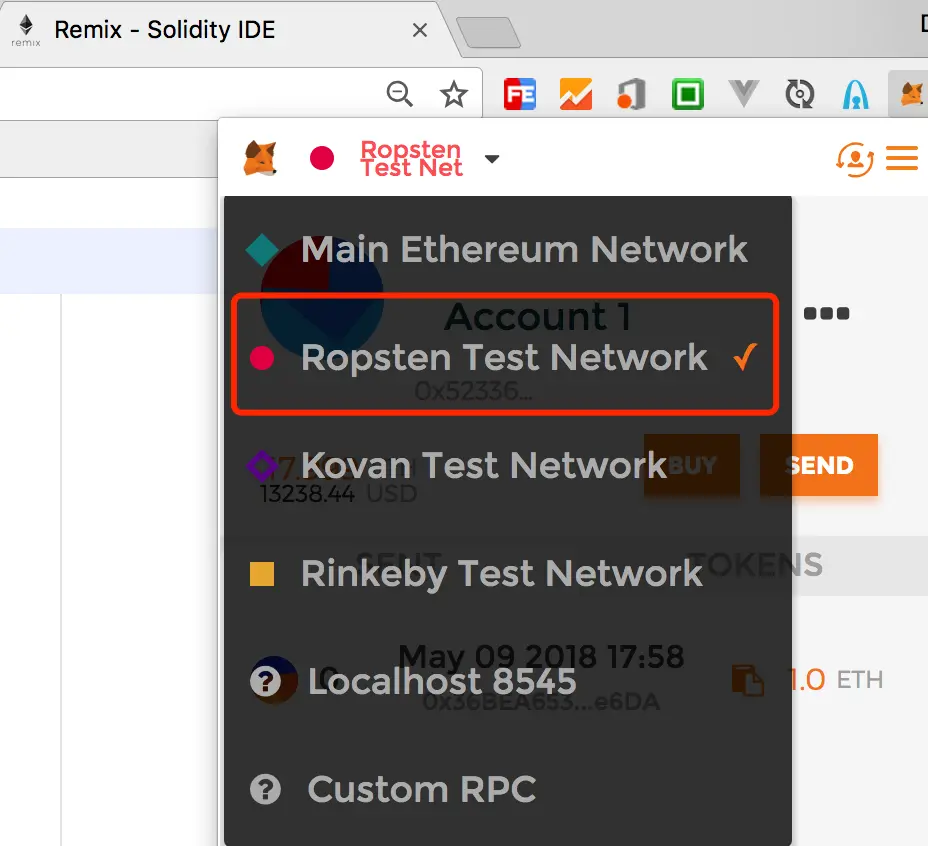Select Localhost 8545 network
Viewport: 928px width, 846px height.
(x=508, y=681)
